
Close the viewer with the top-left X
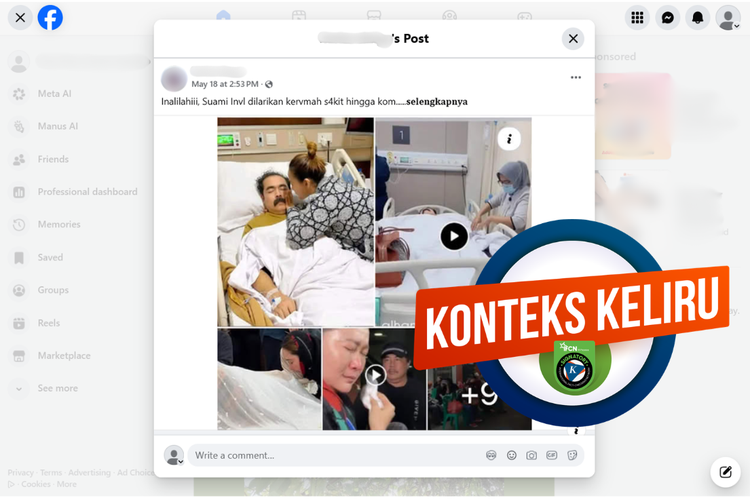coord(20,18)
